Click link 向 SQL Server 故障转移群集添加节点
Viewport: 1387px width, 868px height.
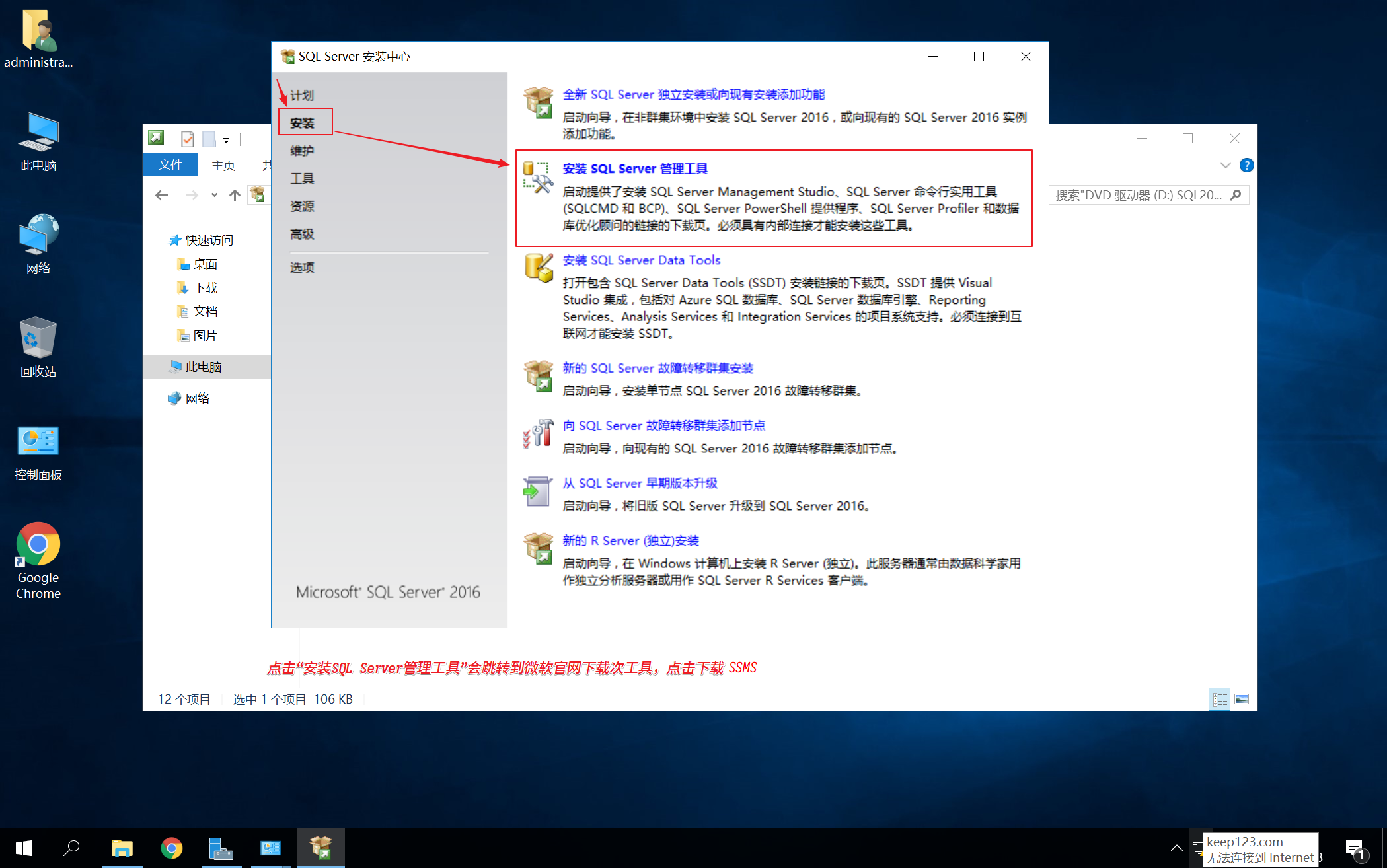664,425
